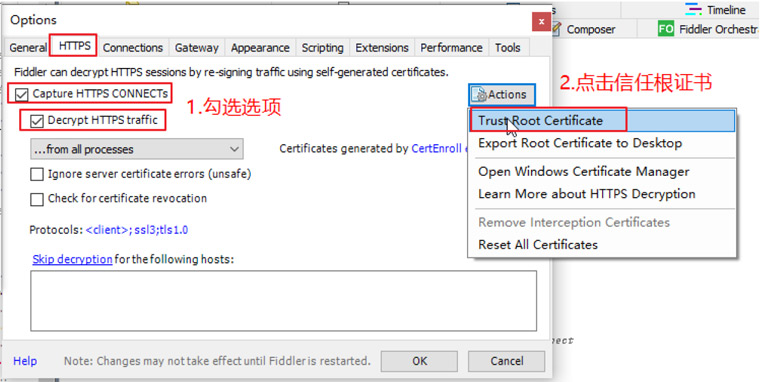
Task: Enable Check for certificate revocation
Action: tap(37, 199)
